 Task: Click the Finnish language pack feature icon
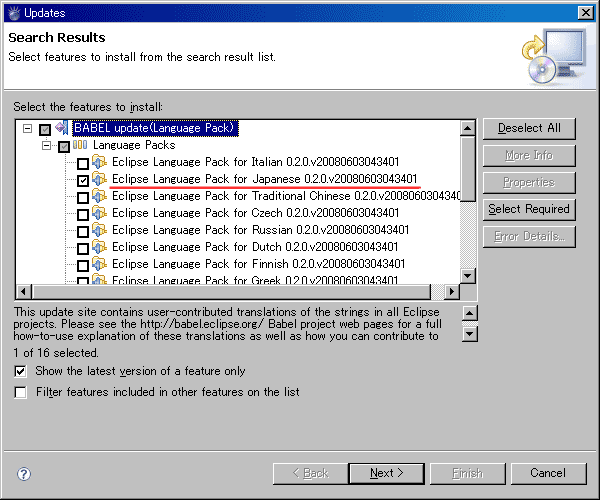99,264
